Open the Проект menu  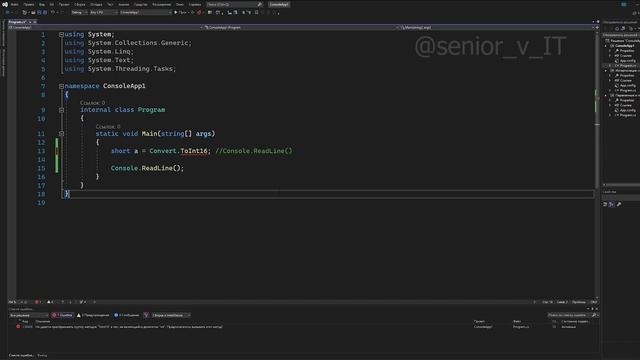point(64,4)
